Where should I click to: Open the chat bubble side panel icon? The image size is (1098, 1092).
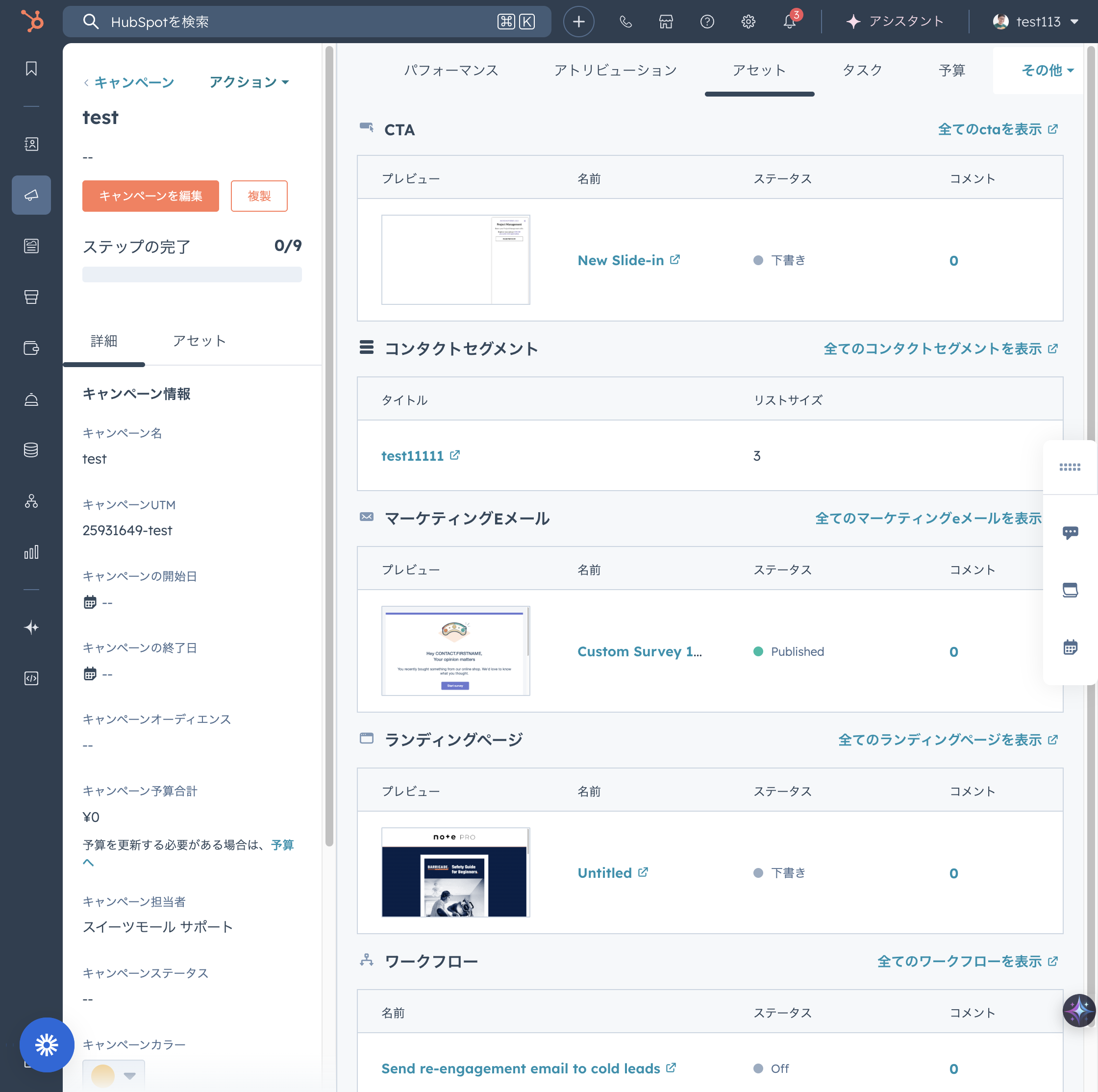tap(1070, 532)
